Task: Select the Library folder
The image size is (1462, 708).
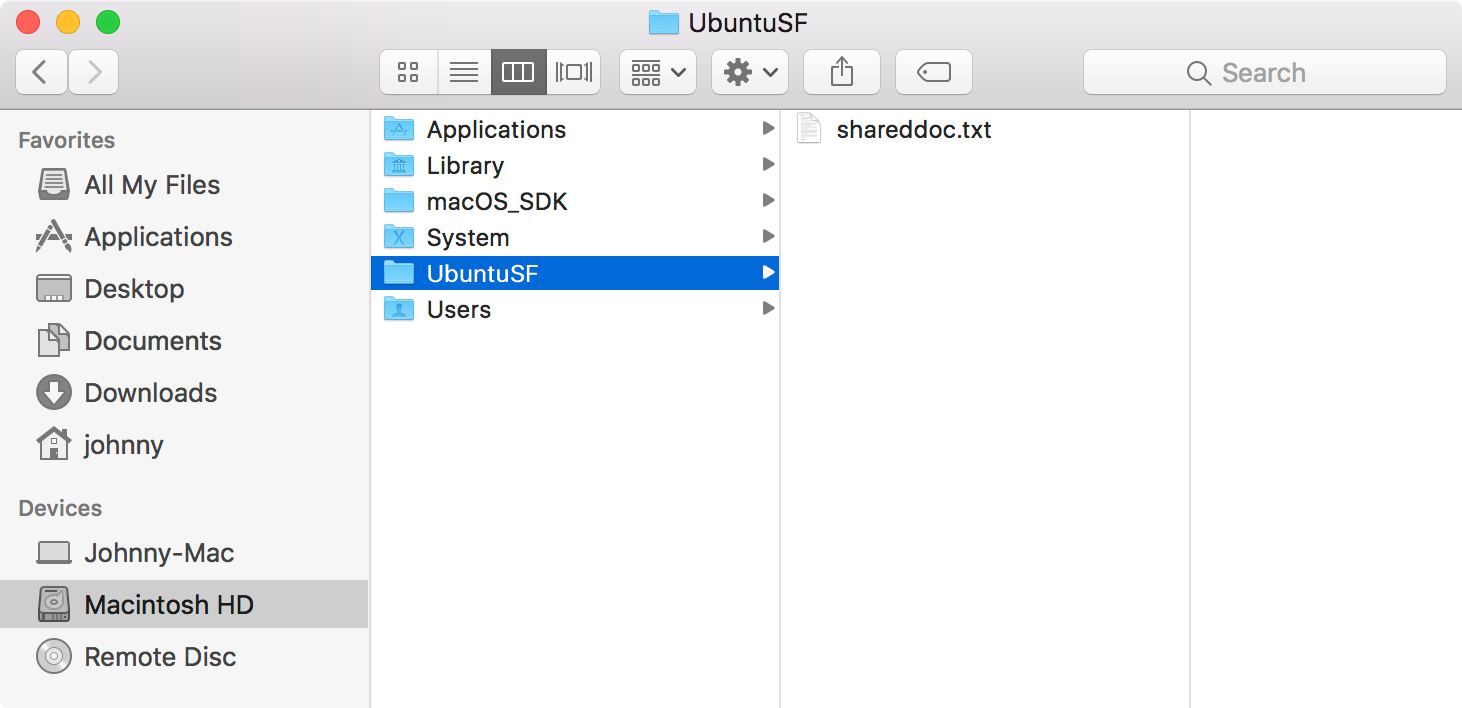Action: (574, 165)
